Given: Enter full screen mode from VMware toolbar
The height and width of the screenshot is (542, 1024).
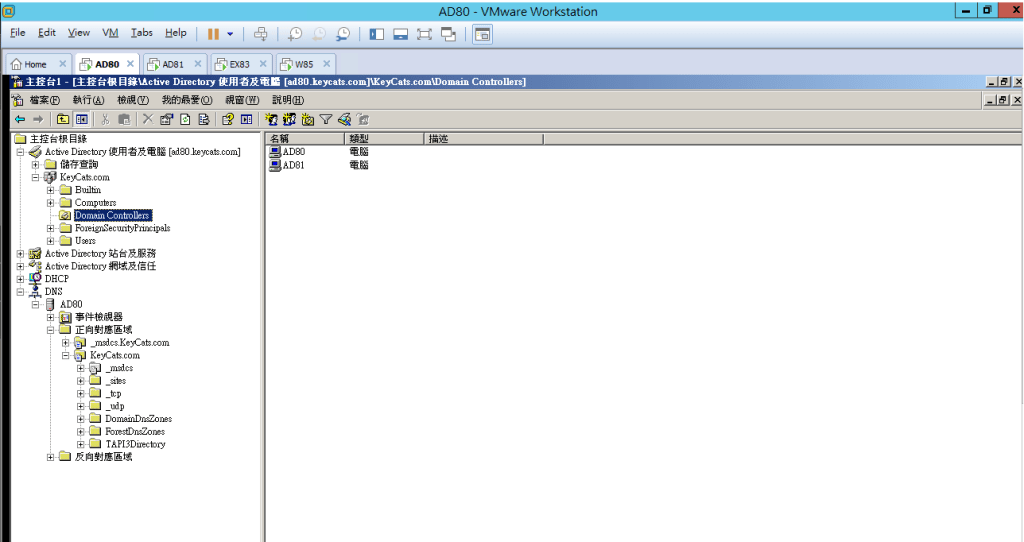Looking at the screenshot, I should (x=424, y=33).
